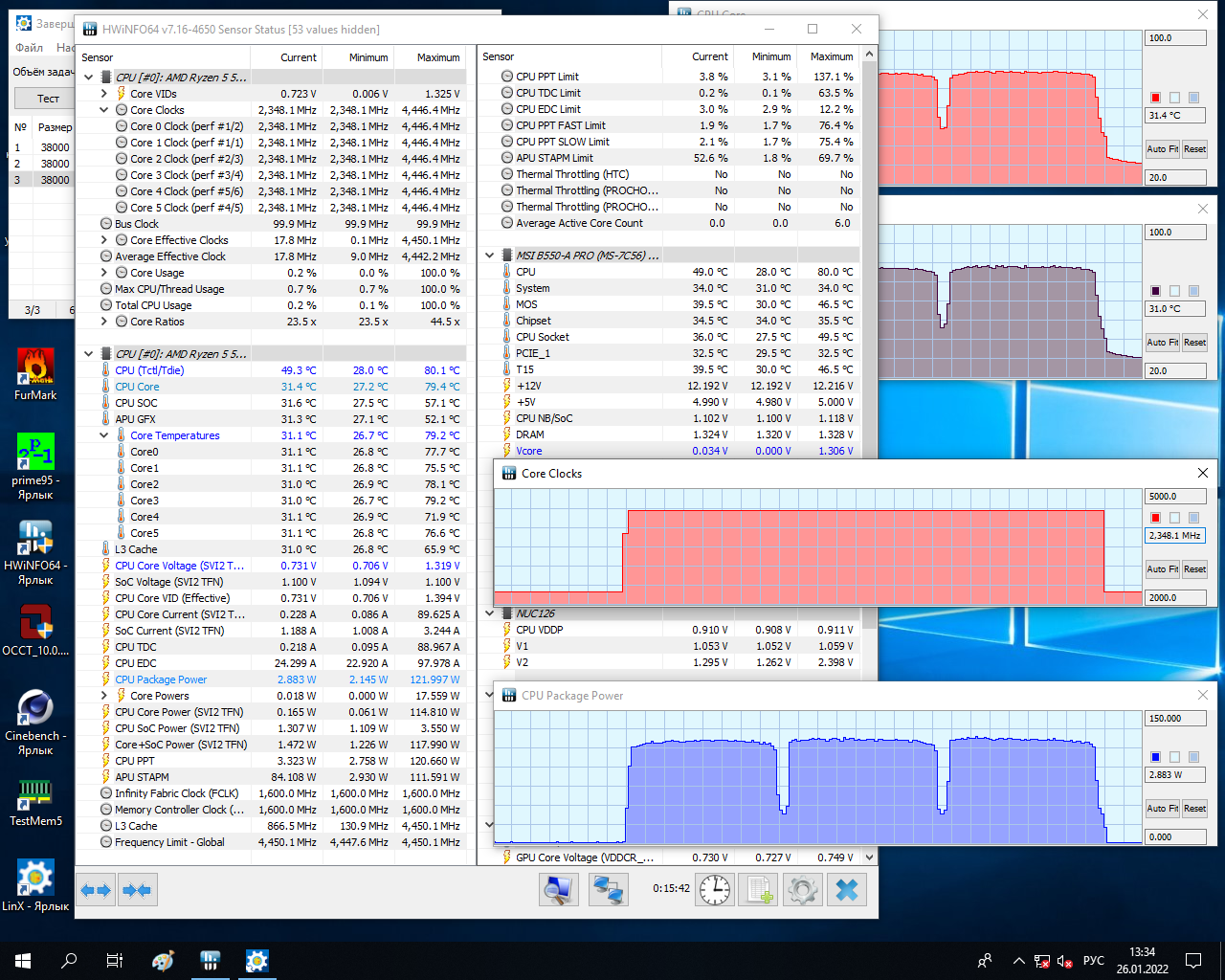The image size is (1225, 980).
Task: Collapse sensors with the blue inward arrows button
Action: [x=137, y=890]
